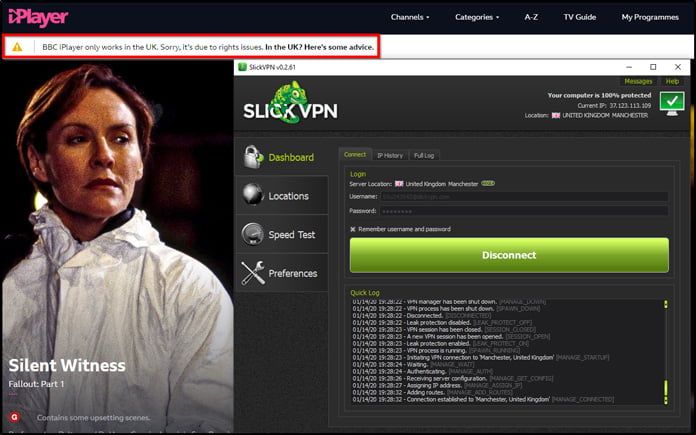
Task: Minimize the SlickVPN window
Action: pyautogui.click(x=629, y=67)
